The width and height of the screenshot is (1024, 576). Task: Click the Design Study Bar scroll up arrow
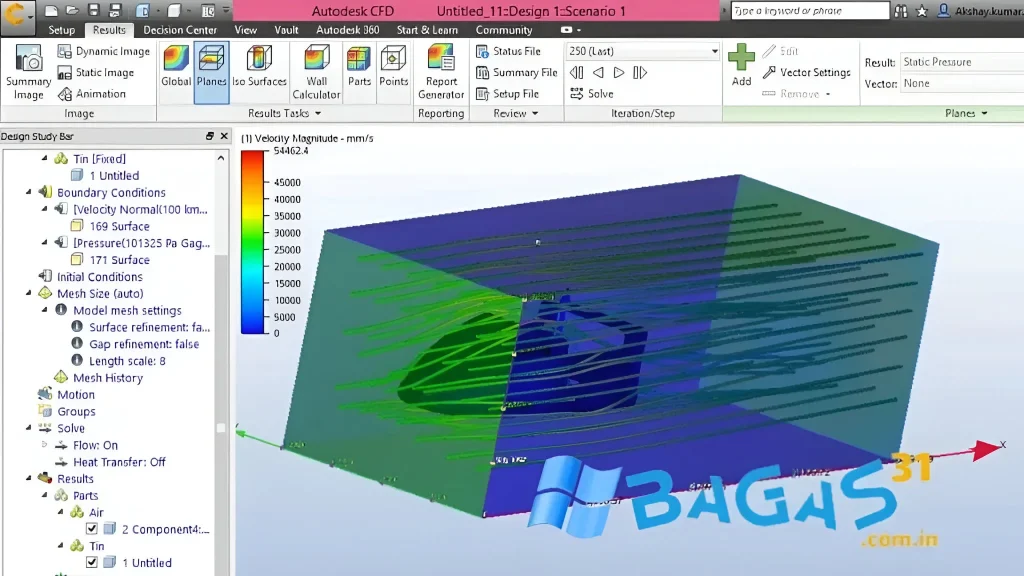221,158
